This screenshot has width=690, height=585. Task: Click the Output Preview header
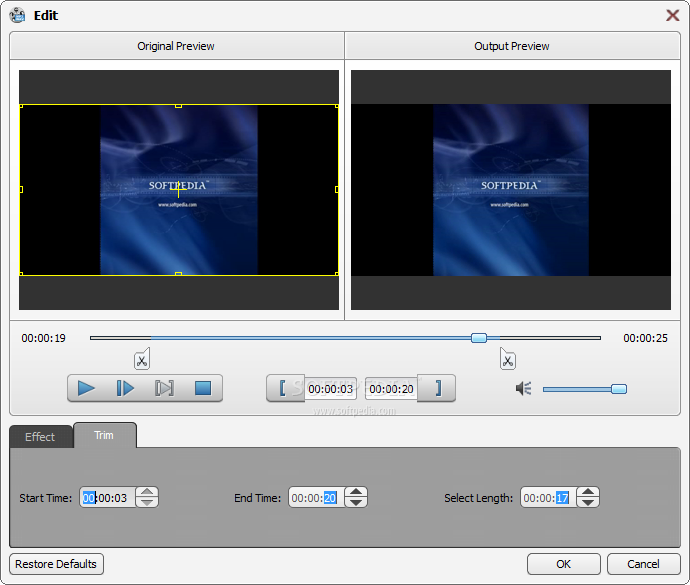512,46
